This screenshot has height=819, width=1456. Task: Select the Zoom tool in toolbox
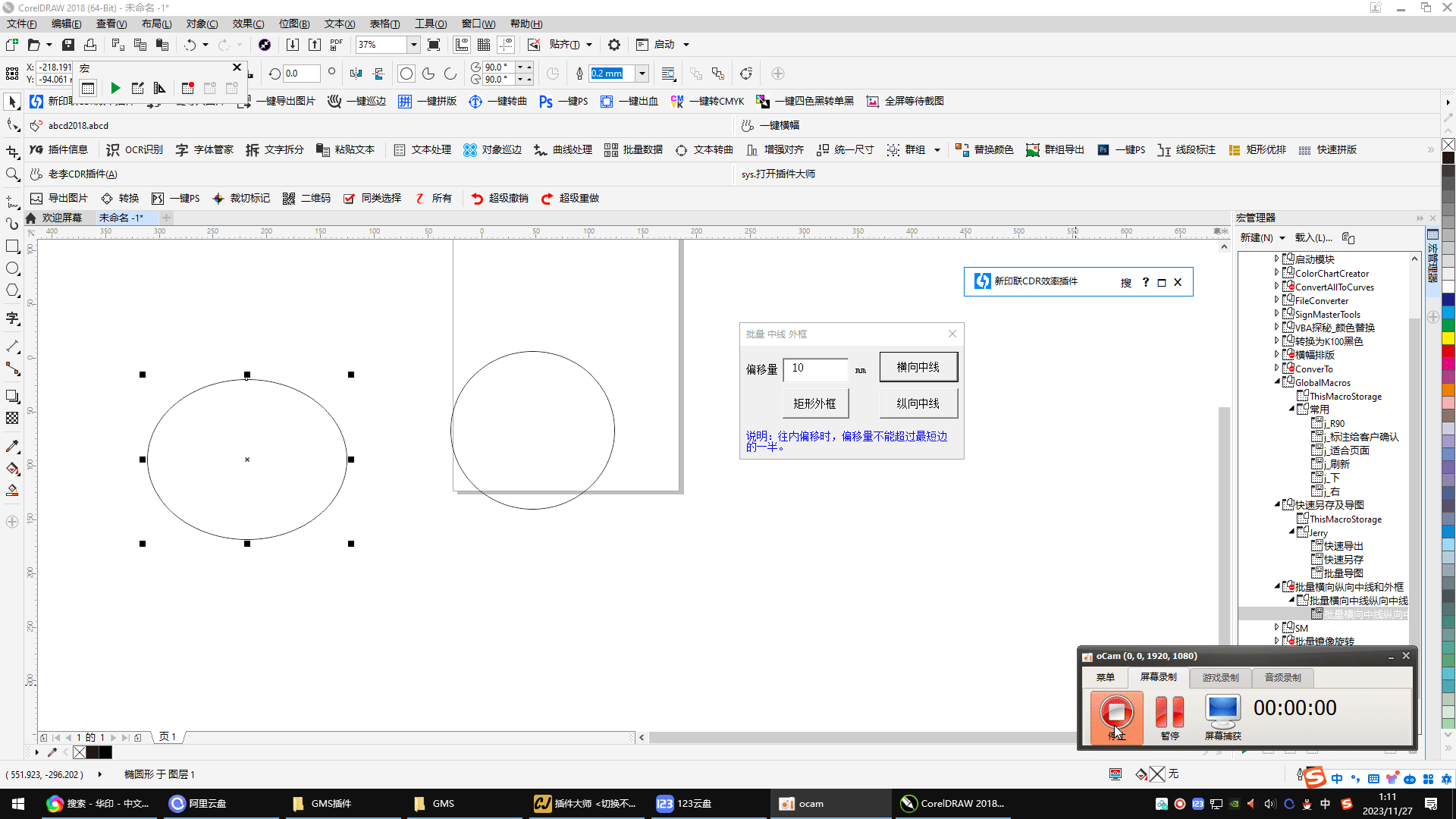point(12,174)
